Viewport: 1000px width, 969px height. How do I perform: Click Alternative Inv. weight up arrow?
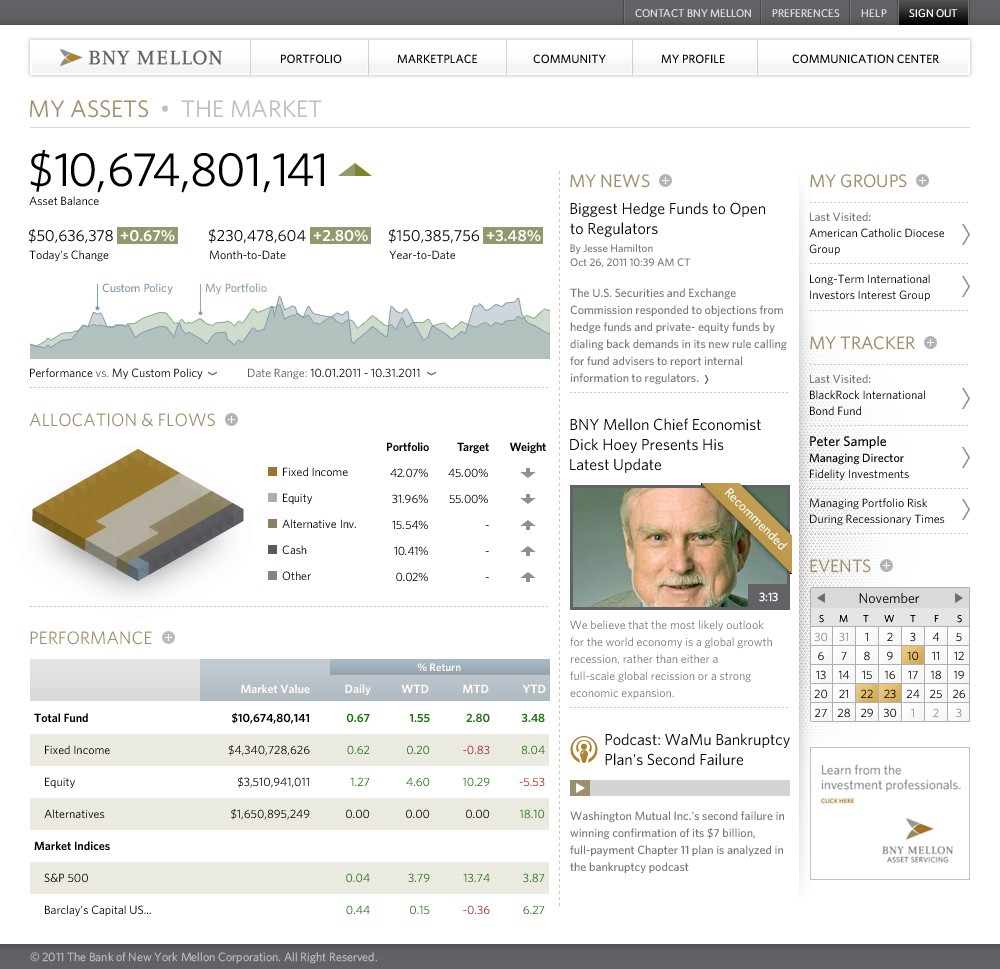pyautogui.click(x=527, y=524)
